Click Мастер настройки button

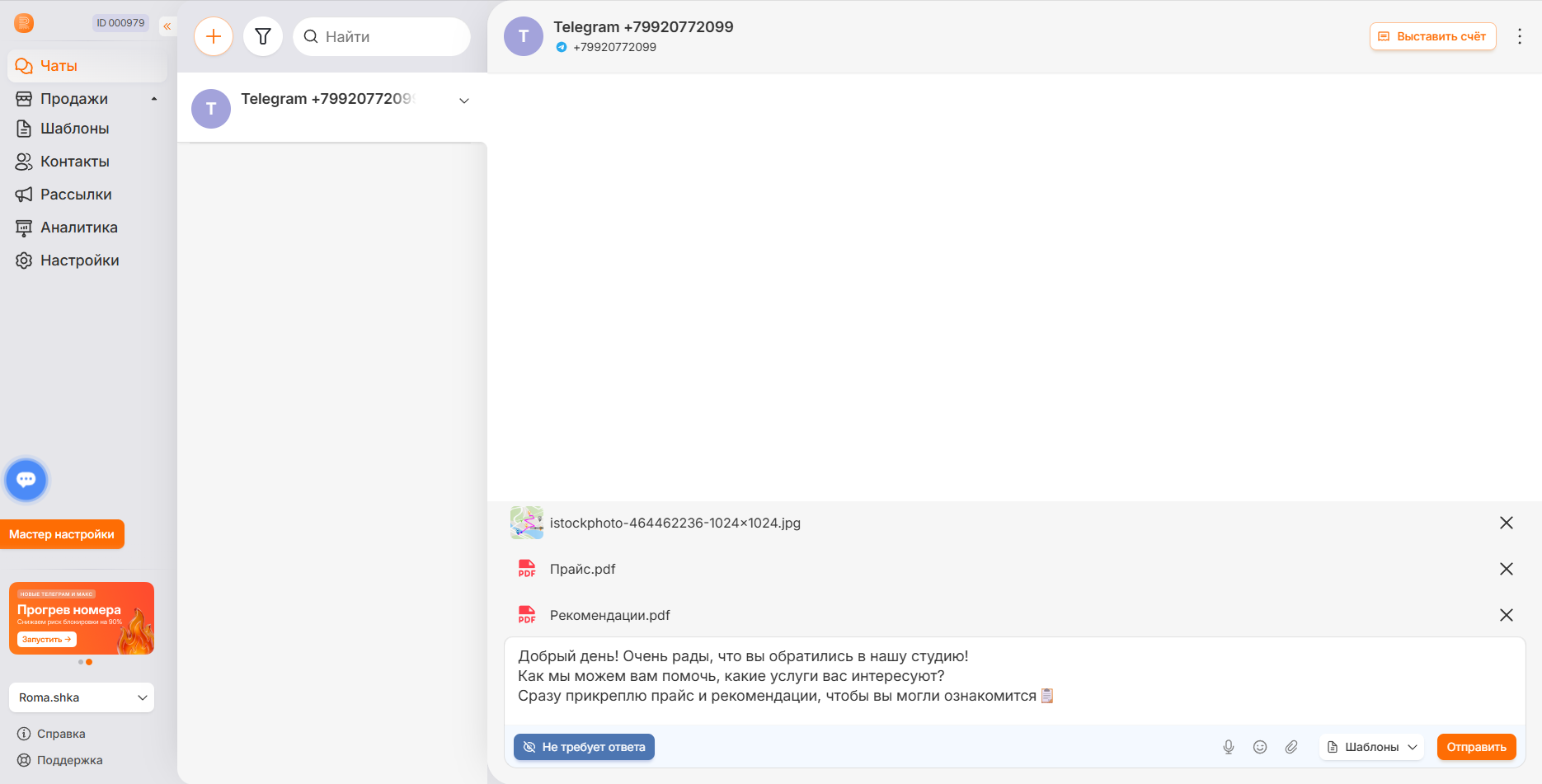[x=62, y=534]
